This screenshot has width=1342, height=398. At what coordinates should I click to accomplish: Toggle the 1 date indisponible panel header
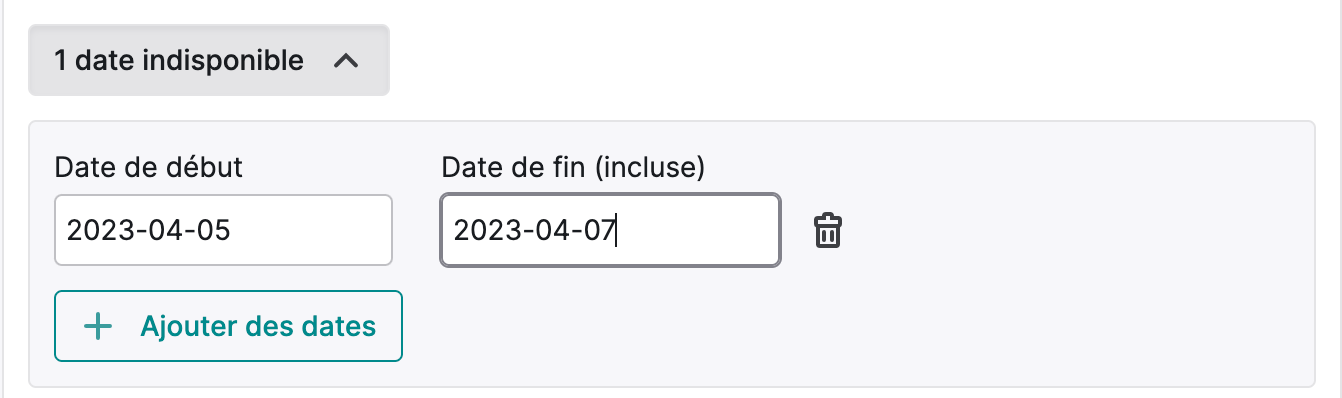209,61
